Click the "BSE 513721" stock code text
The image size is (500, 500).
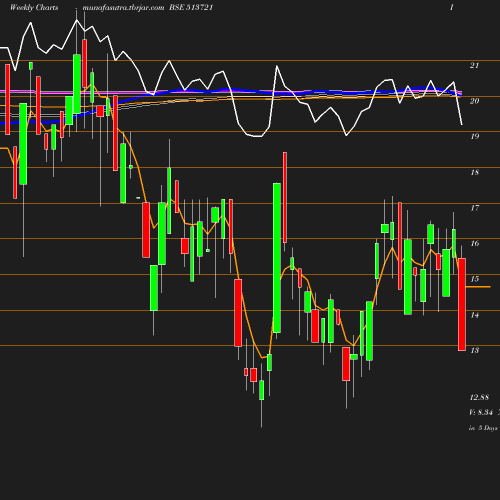coord(191,7)
